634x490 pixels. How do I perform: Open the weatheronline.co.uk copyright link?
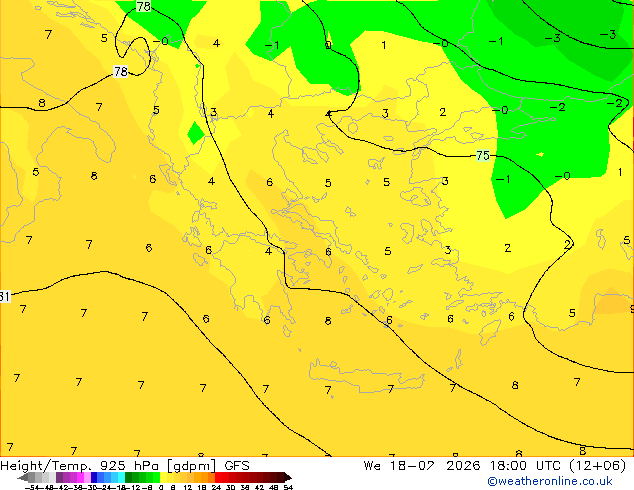click(x=550, y=481)
